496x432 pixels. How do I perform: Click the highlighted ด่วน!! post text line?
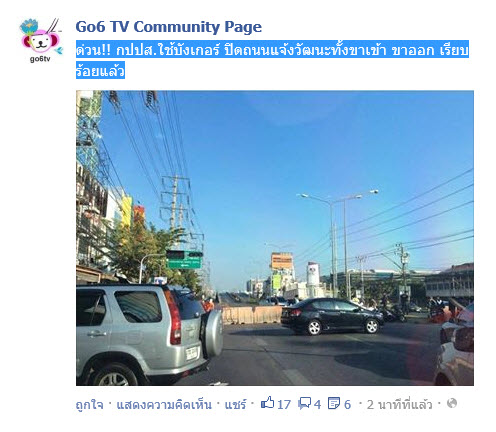[272, 49]
